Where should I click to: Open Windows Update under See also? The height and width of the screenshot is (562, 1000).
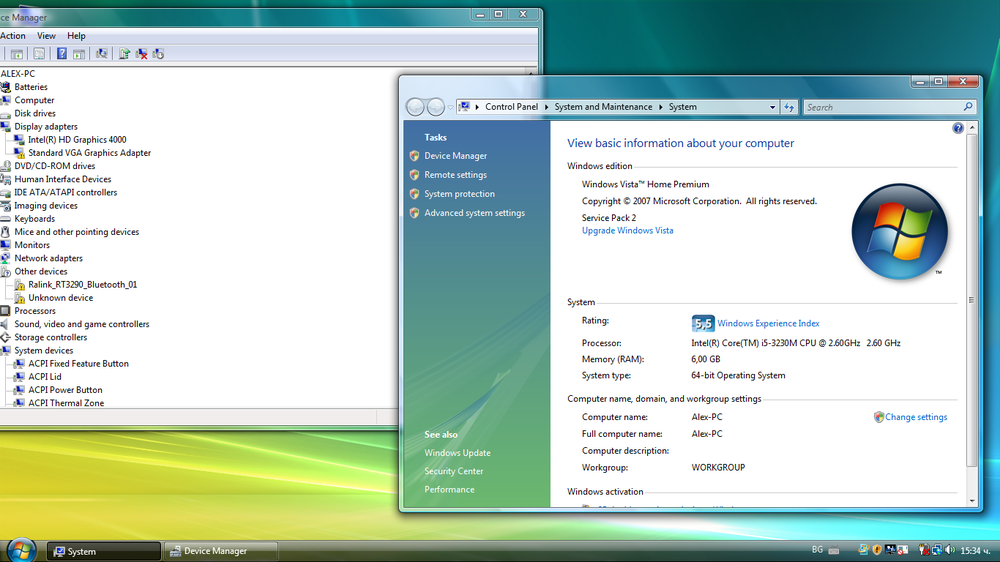coord(457,453)
